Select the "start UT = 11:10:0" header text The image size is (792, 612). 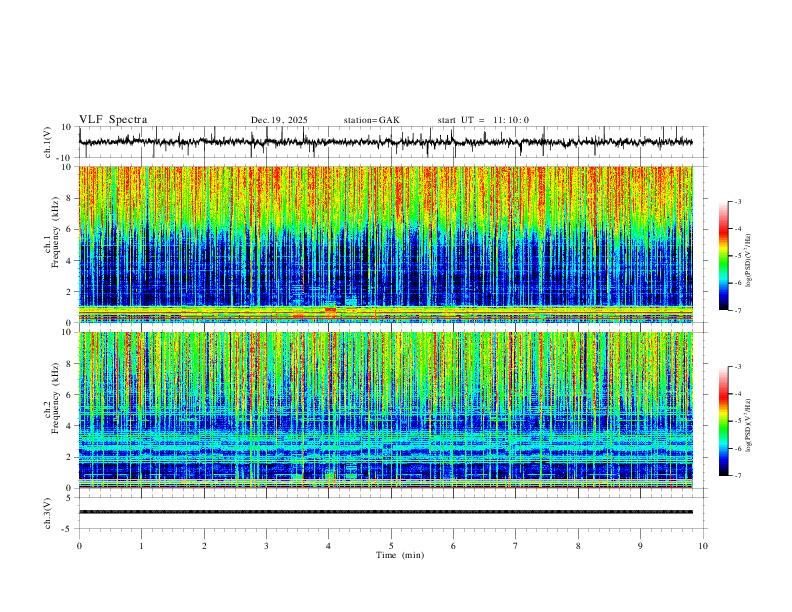coord(483,120)
